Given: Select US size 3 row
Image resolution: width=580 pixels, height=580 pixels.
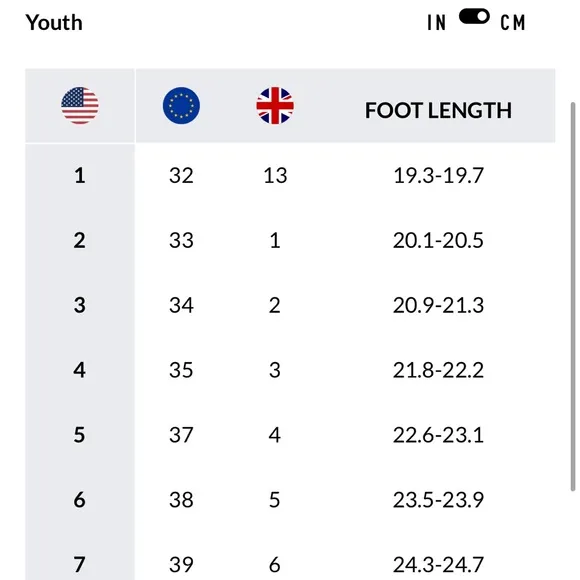Looking at the screenshot, I should (x=290, y=305).
